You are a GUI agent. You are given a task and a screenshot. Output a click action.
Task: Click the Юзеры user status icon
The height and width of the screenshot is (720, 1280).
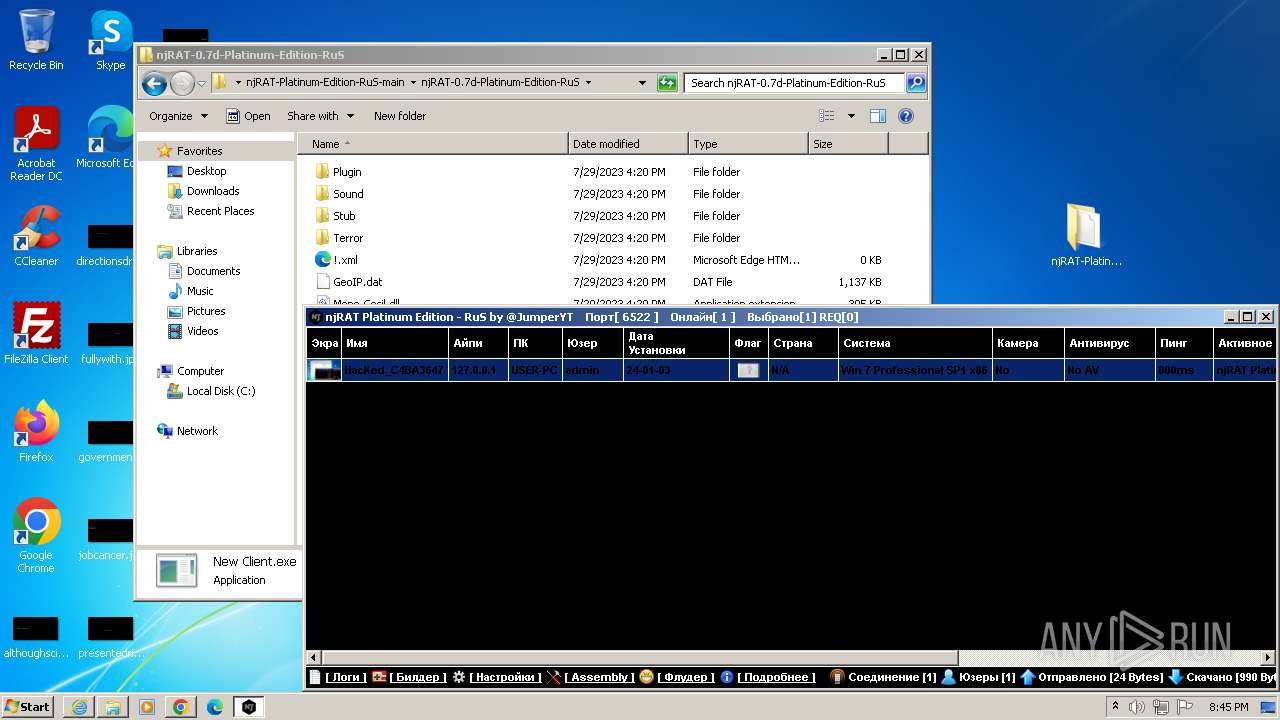tap(949, 677)
